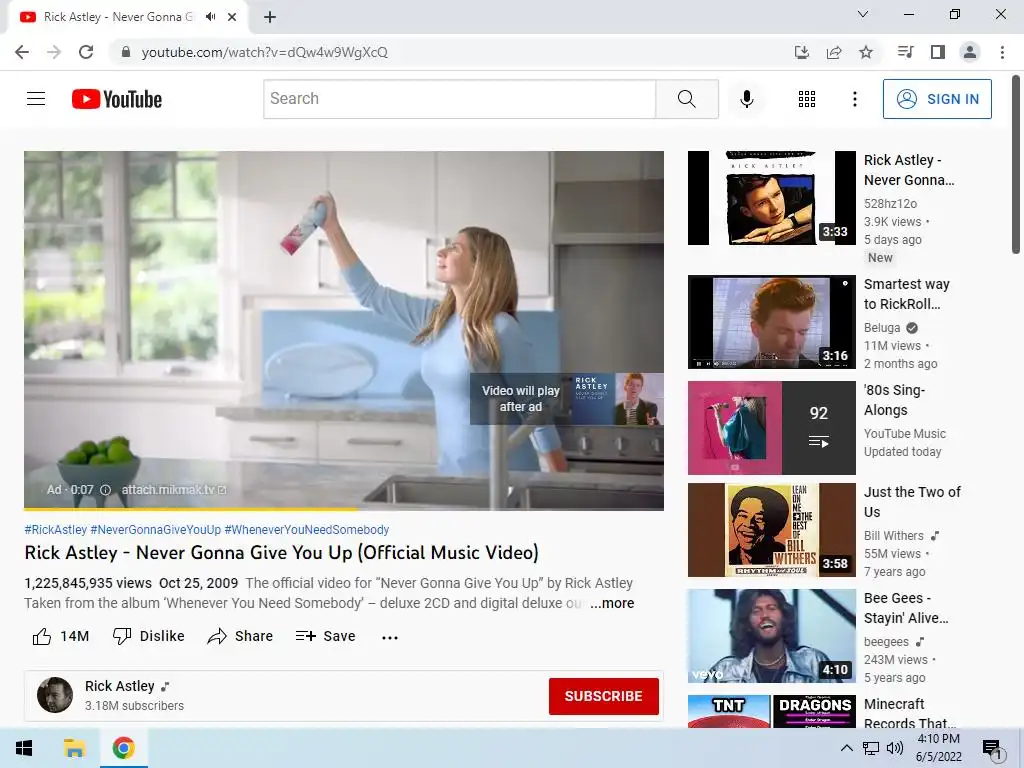Subscribe to the Rick Astley channel
Viewport: 1024px width, 768px height.
(603, 696)
